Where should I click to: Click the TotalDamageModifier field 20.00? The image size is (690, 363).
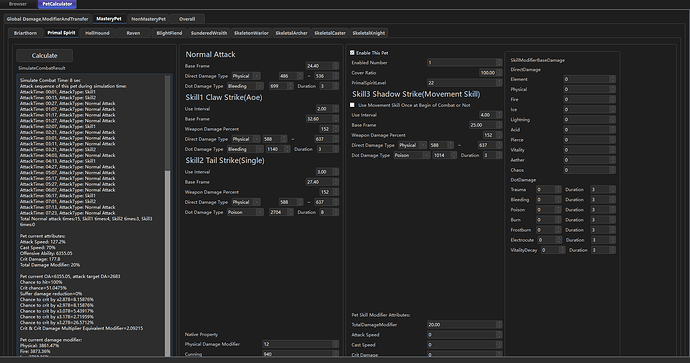[x=464, y=325]
